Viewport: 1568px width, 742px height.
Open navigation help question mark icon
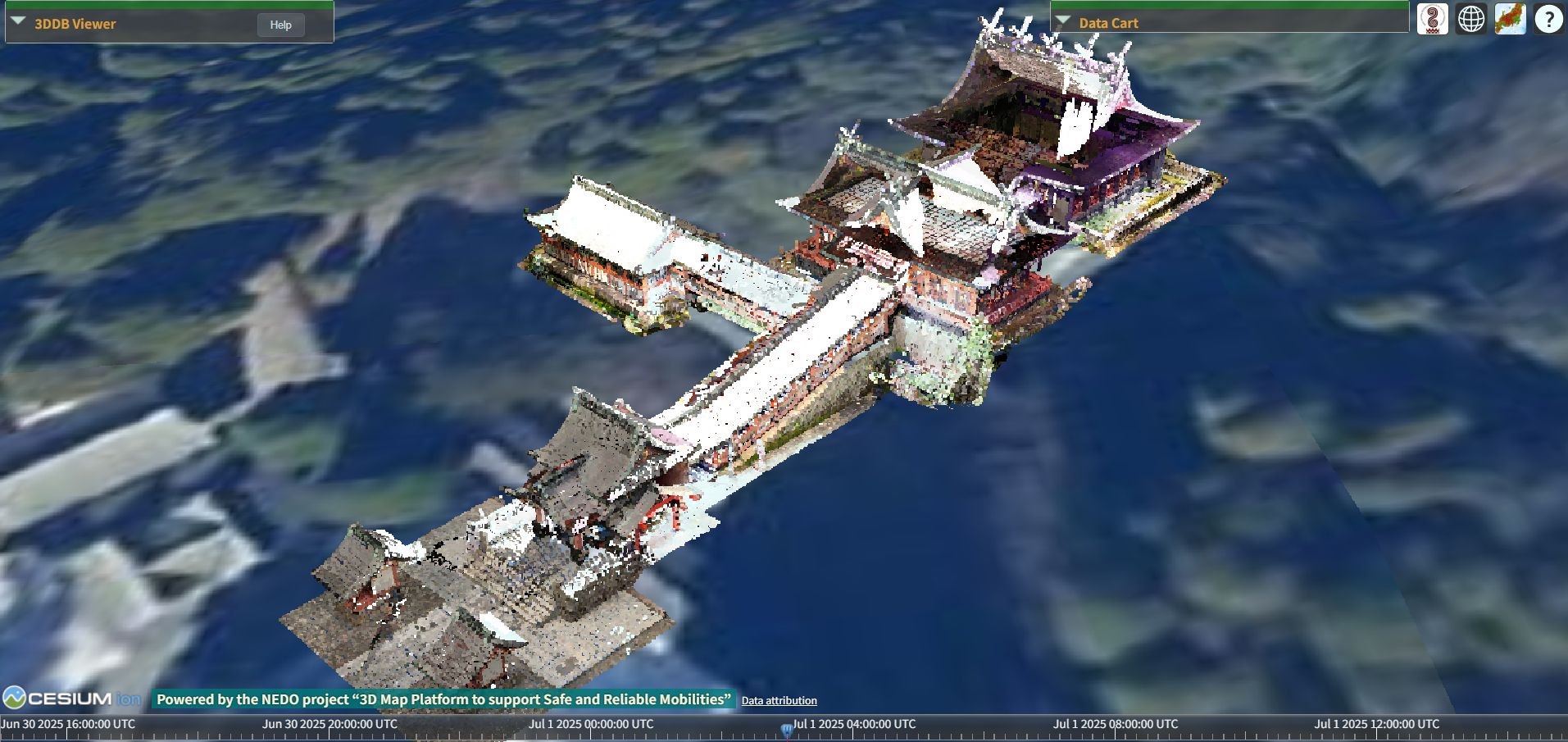[1548, 19]
